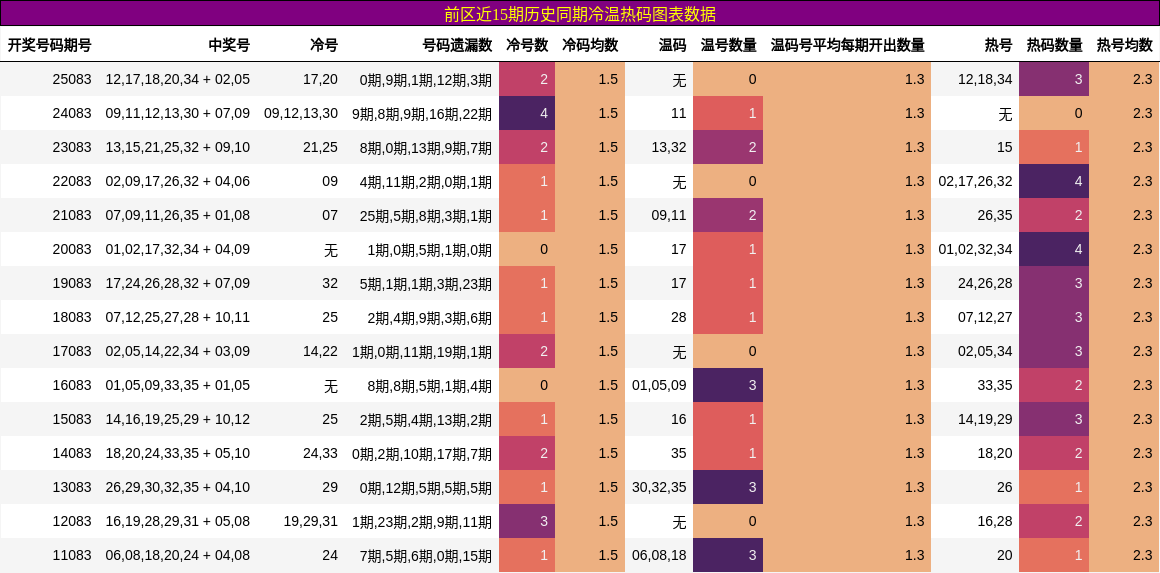Image resolution: width=1160 pixels, height=573 pixels.
Task: Select cold numbers 19,29,31 cell
Action: (311, 521)
